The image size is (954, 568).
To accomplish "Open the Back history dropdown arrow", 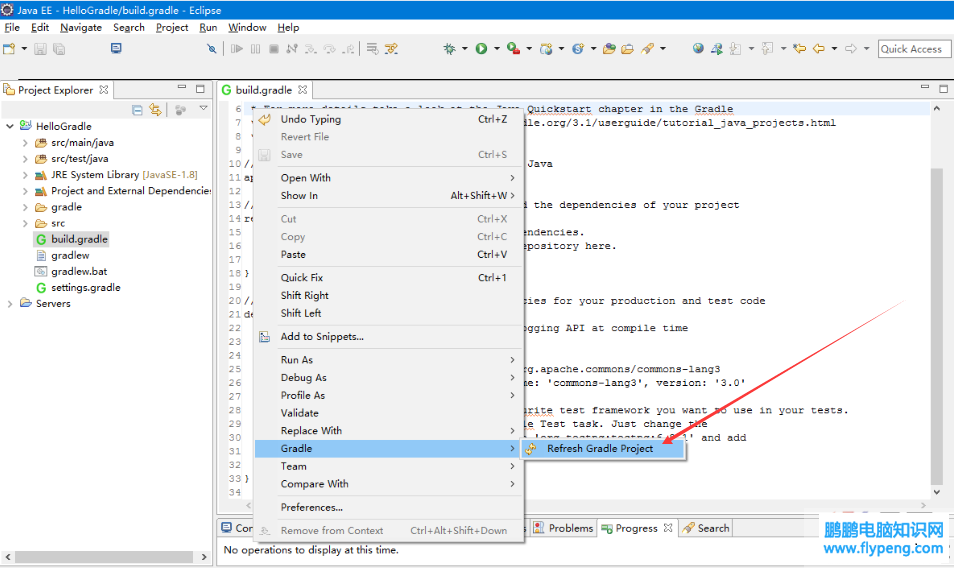I will [x=834, y=49].
